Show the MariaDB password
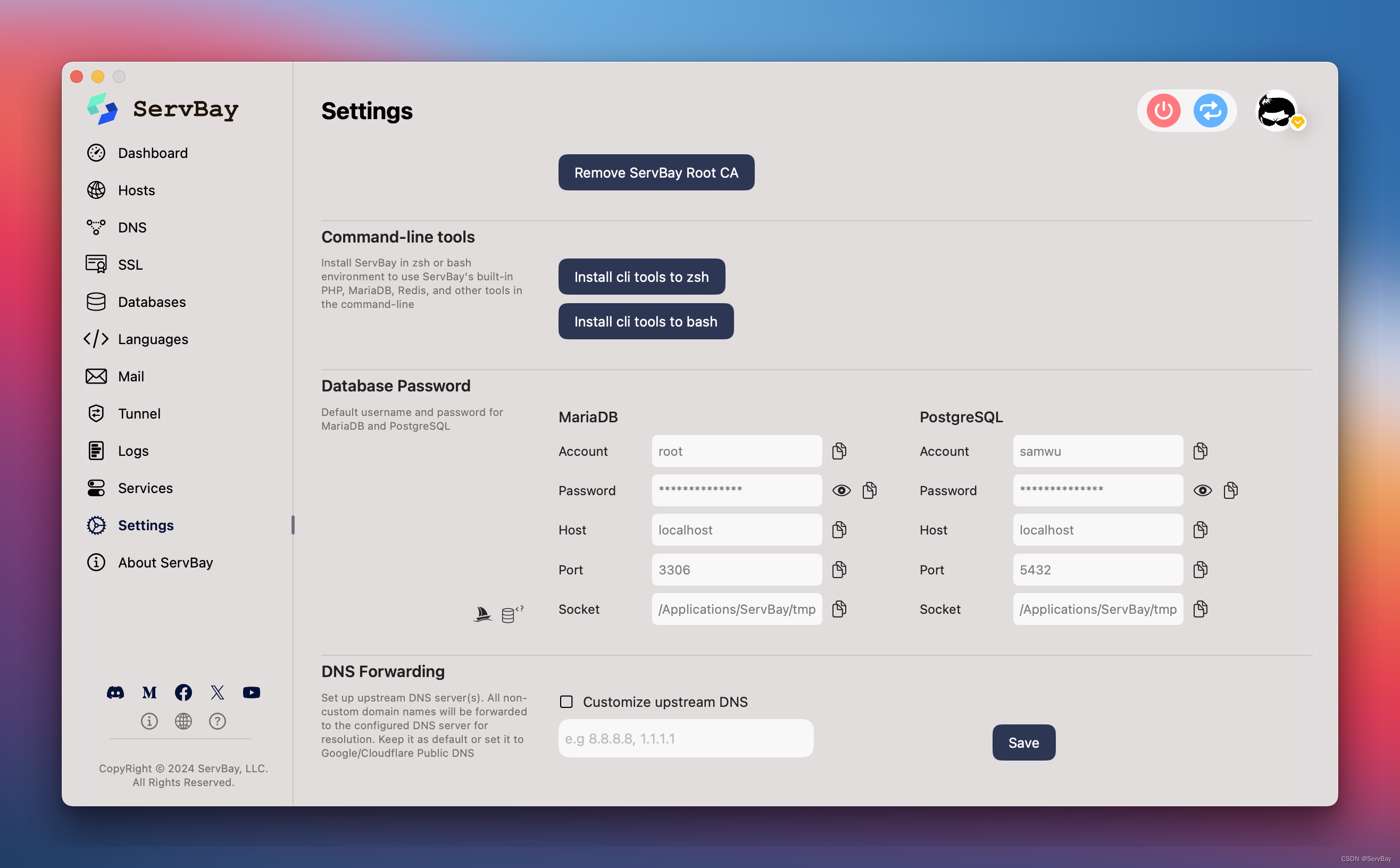 point(841,490)
